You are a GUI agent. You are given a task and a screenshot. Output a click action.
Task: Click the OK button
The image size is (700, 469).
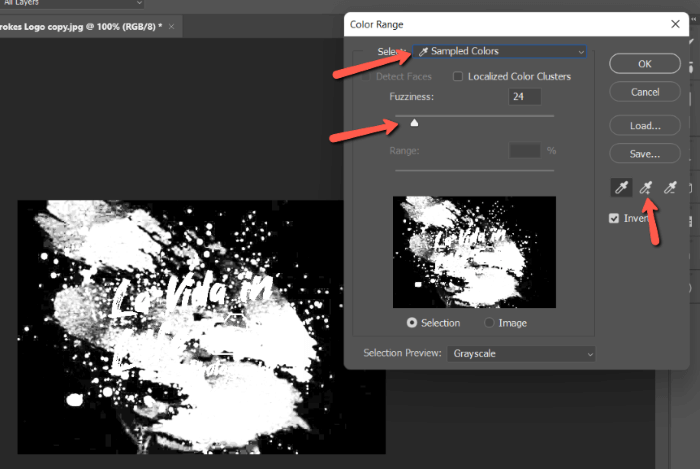[x=645, y=64]
